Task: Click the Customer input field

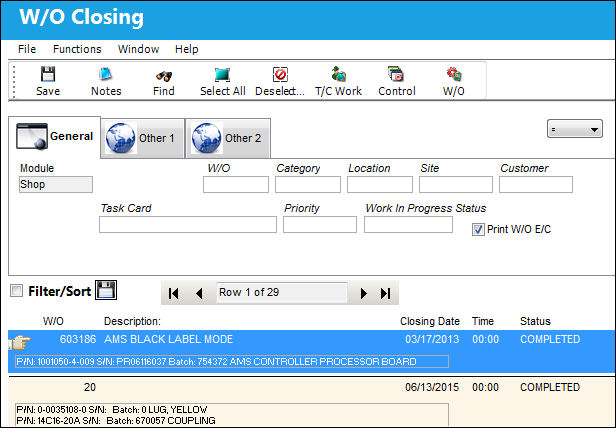Action: [536, 184]
